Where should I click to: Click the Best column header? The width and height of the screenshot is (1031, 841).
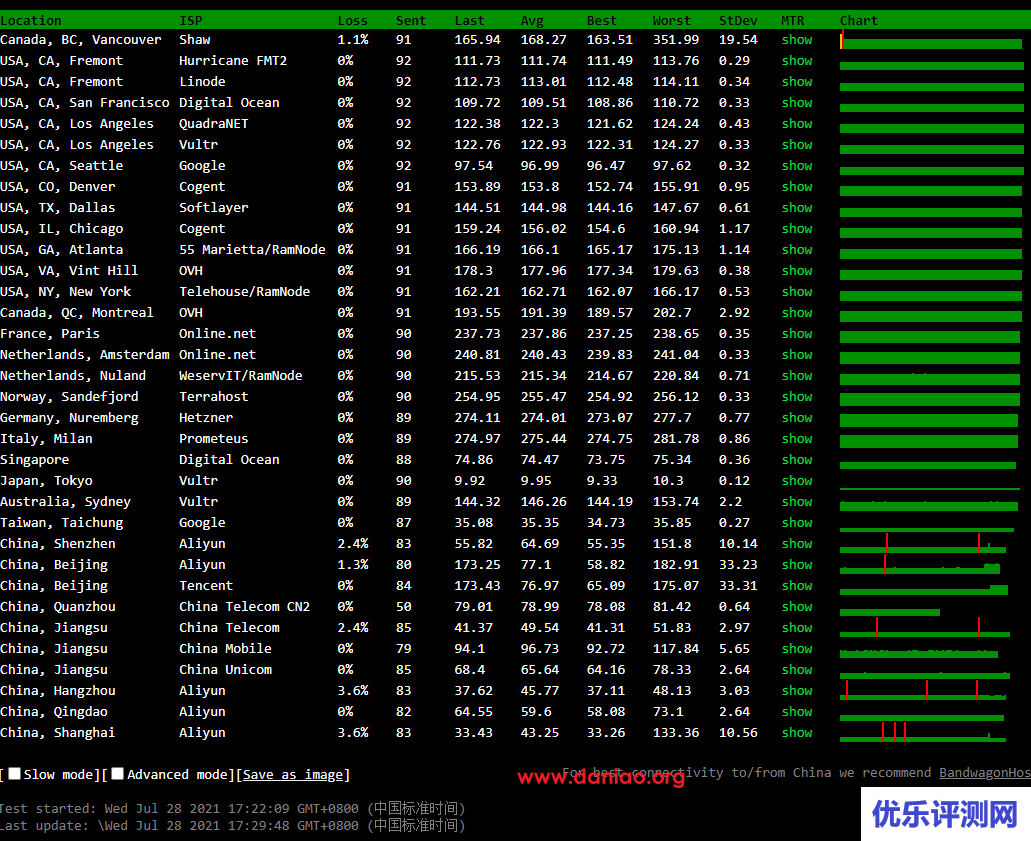(x=602, y=20)
